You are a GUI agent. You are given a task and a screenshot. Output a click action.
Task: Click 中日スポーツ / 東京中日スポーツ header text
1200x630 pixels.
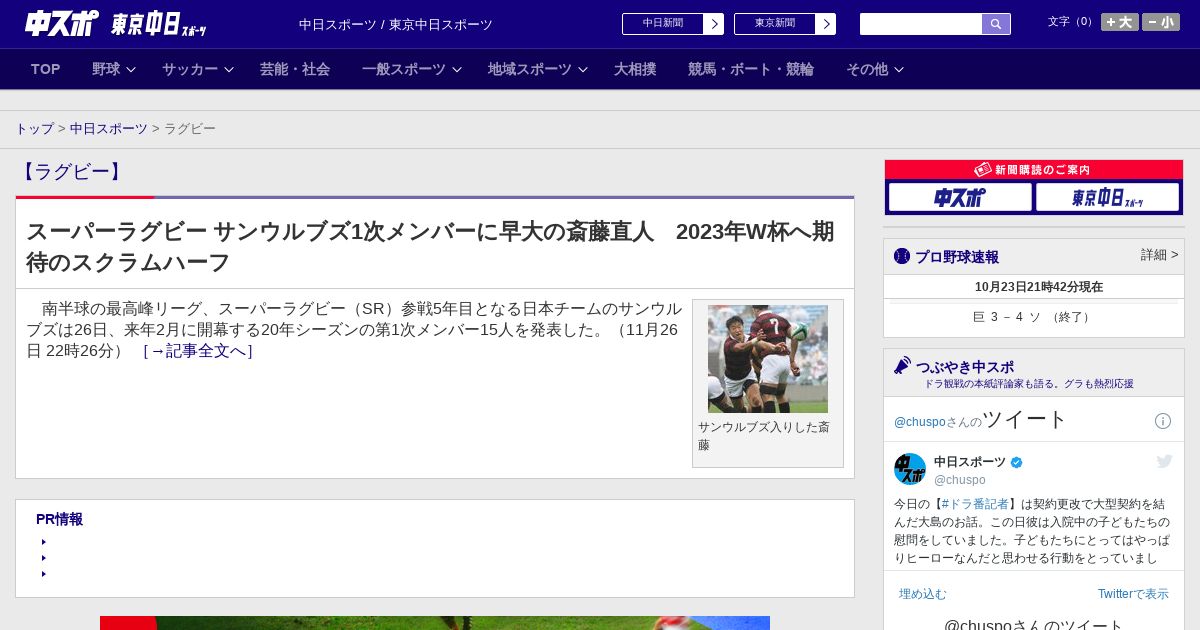[x=396, y=25]
